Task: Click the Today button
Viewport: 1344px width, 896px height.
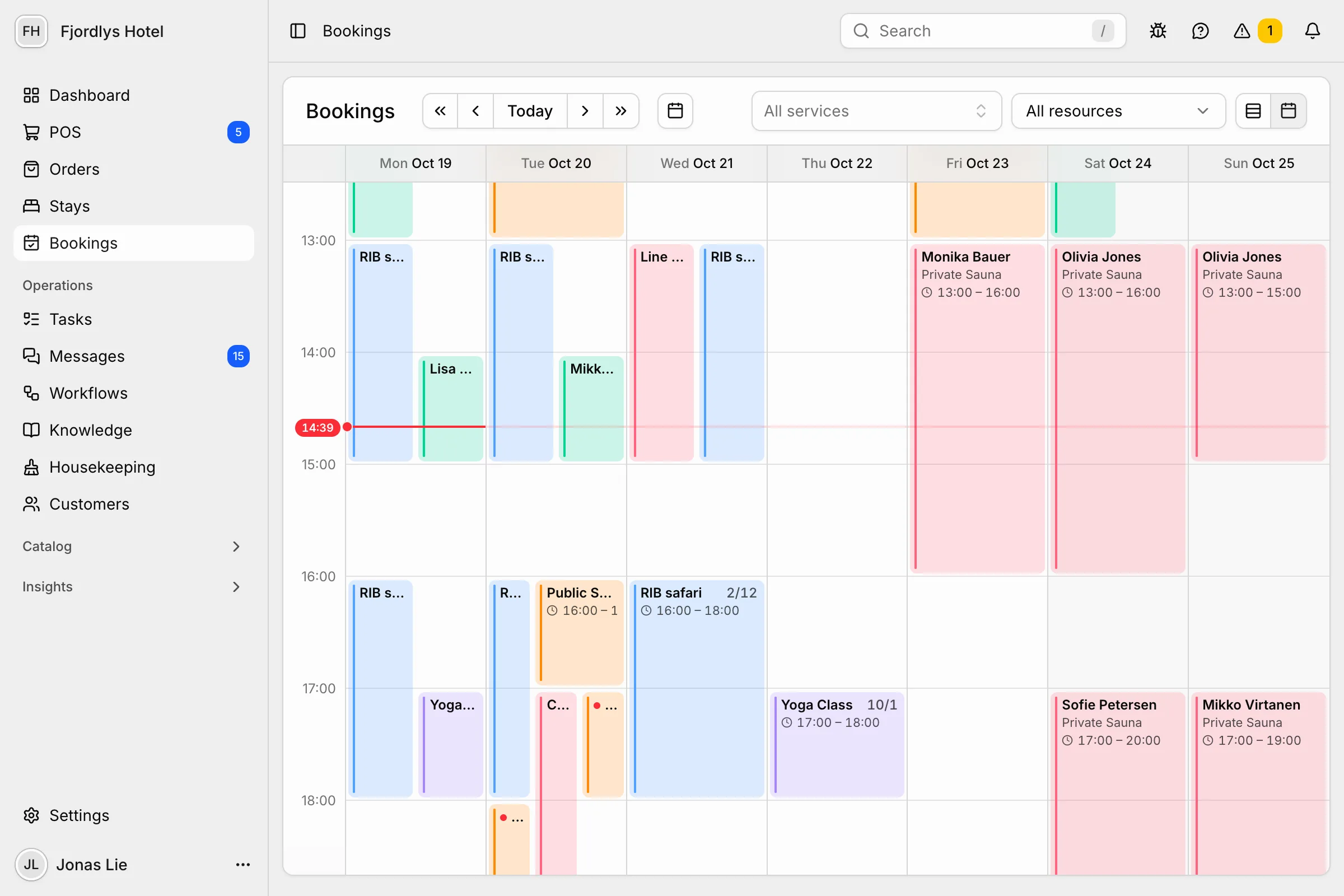Action: (x=530, y=111)
